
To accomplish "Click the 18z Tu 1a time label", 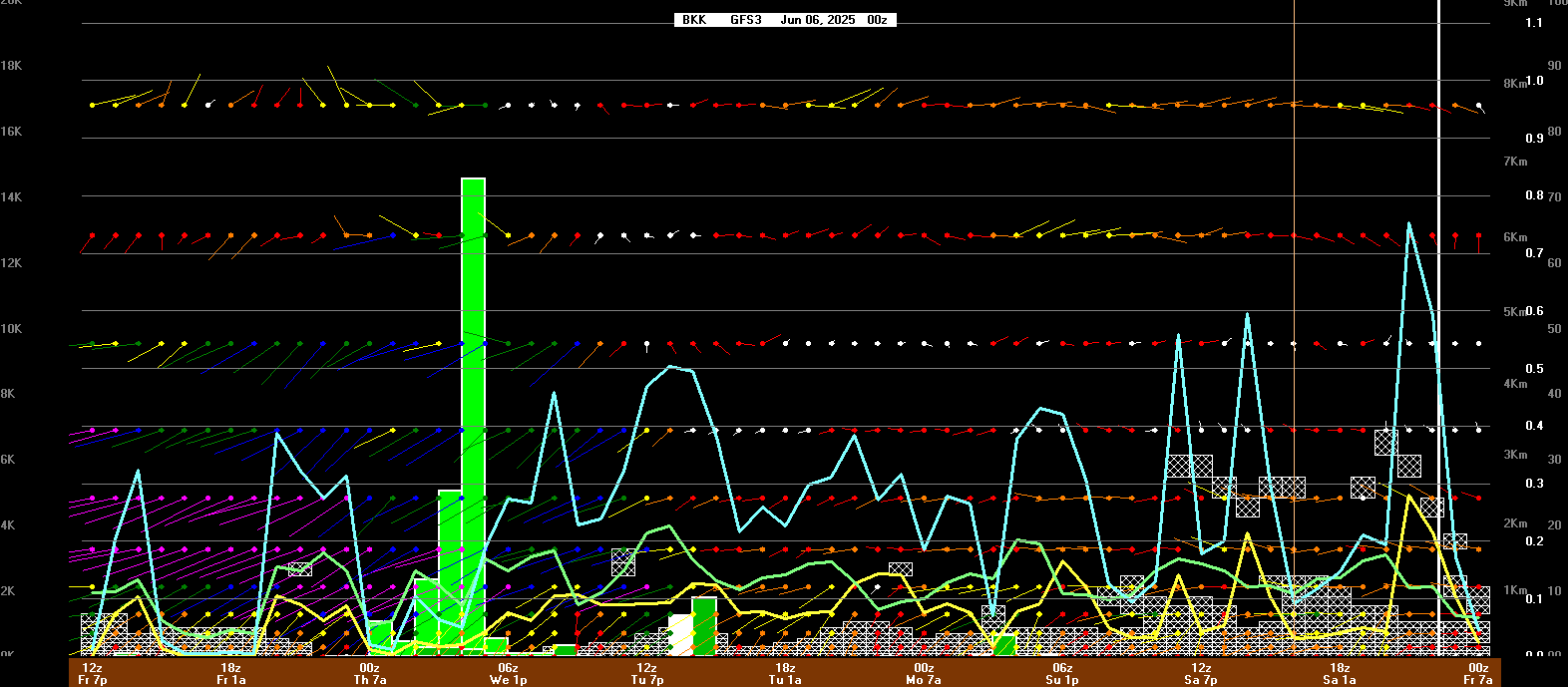I will 786,674.
